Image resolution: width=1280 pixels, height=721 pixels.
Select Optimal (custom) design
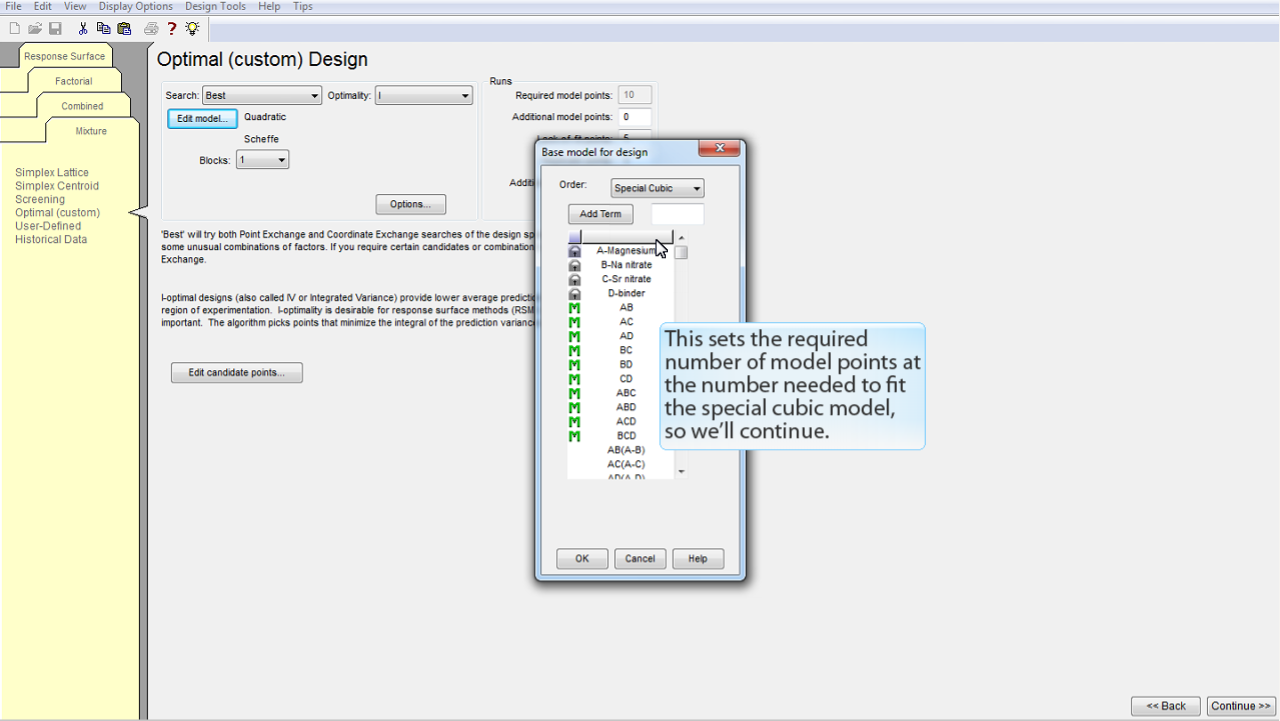pyautogui.click(x=58, y=213)
